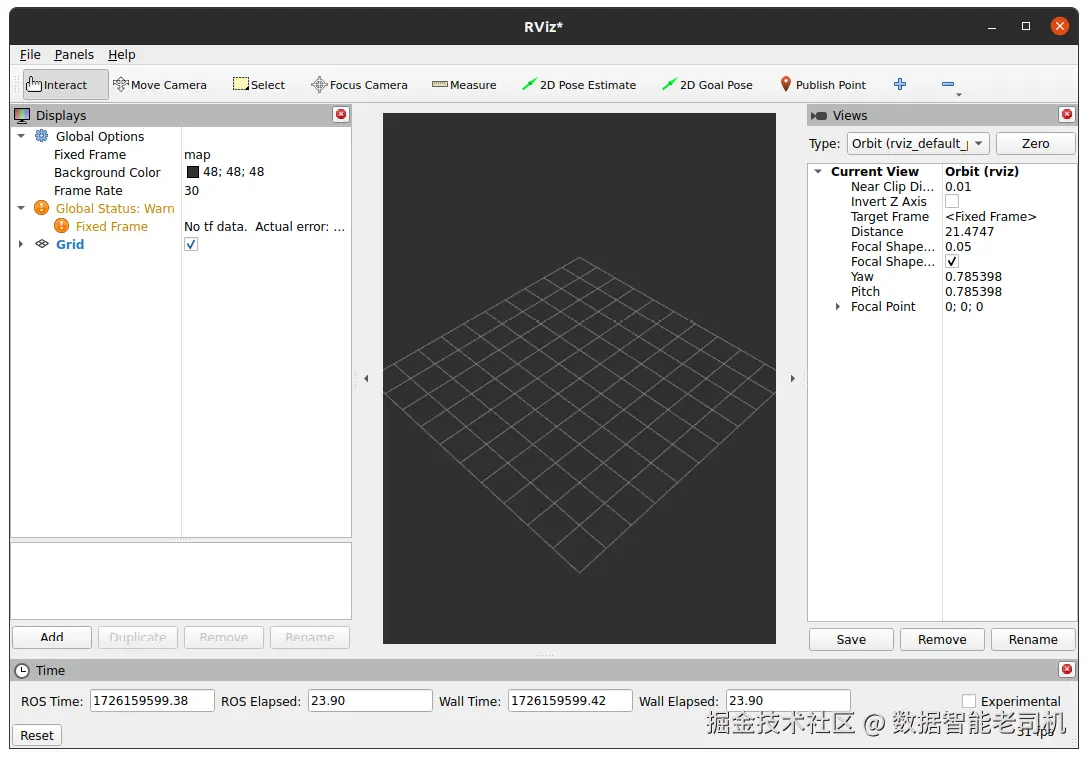The width and height of the screenshot is (1088, 758).
Task: Toggle the Grid display checkbox
Action: pos(191,244)
